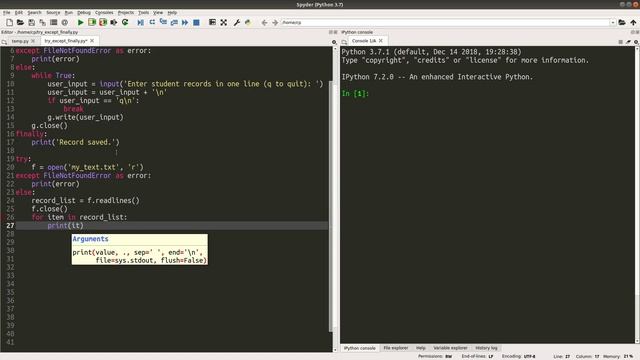
Task: Re-run last script icon
Action: 125,22
